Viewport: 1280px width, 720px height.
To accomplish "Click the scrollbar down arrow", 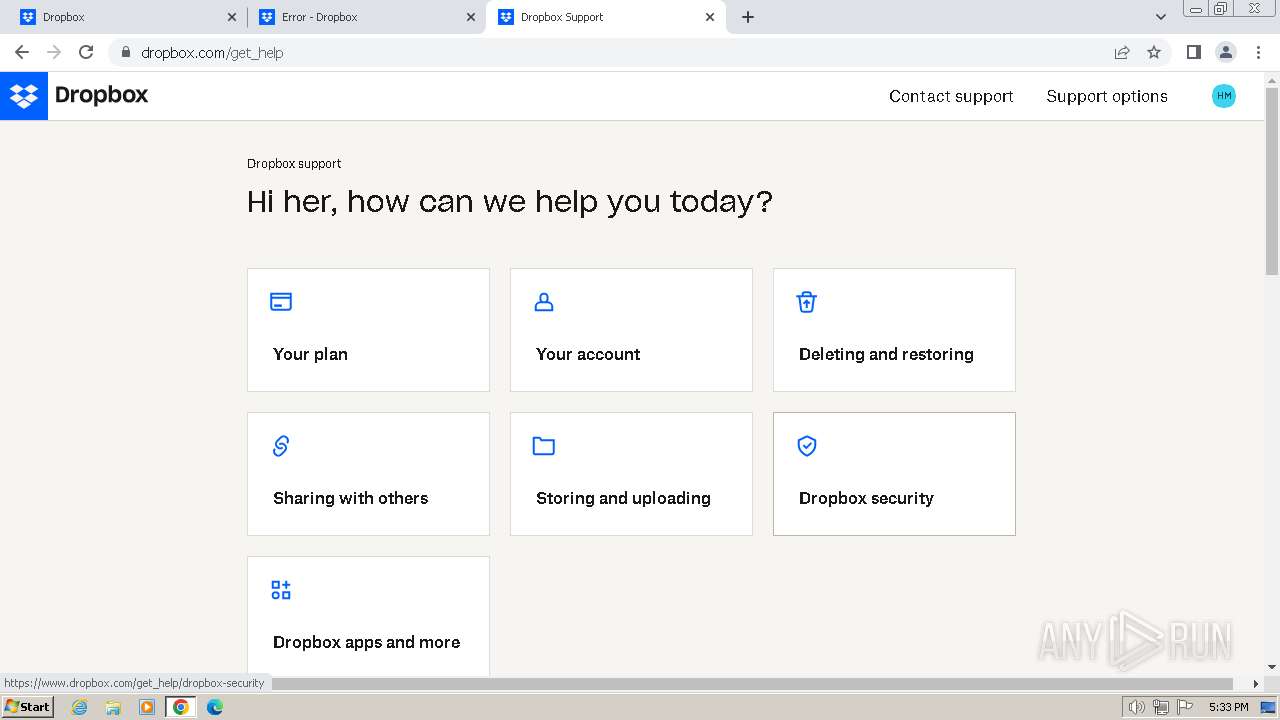I will pyautogui.click(x=1272, y=667).
